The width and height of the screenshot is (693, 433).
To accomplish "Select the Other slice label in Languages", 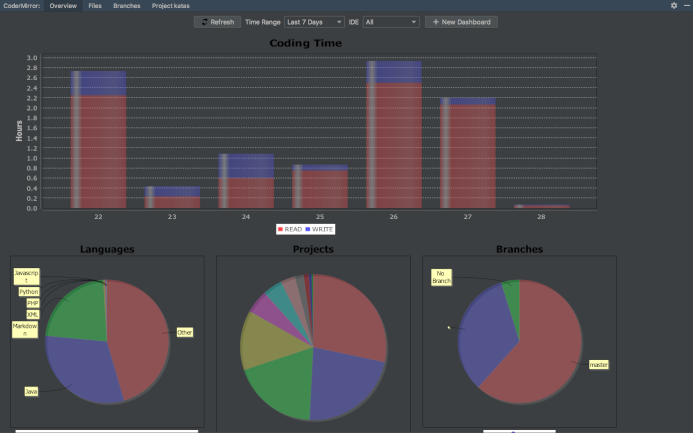I will click(185, 332).
